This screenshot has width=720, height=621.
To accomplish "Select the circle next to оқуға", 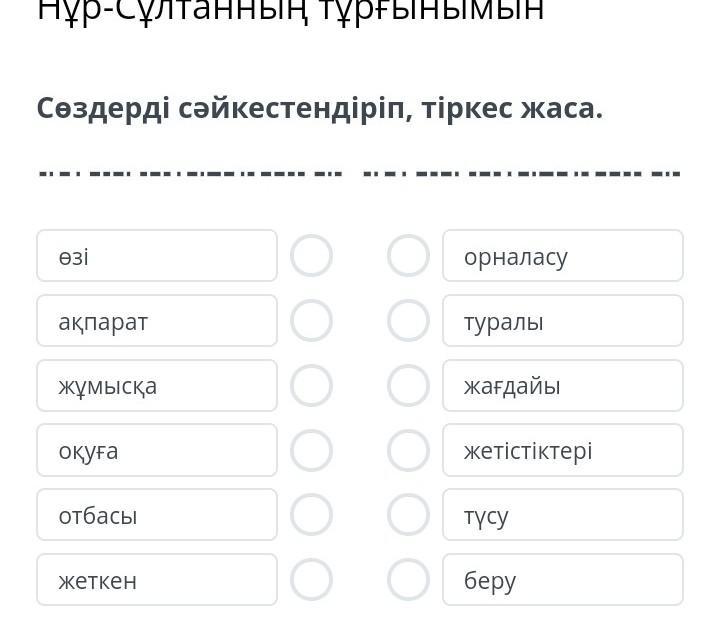I will tap(311, 451).
